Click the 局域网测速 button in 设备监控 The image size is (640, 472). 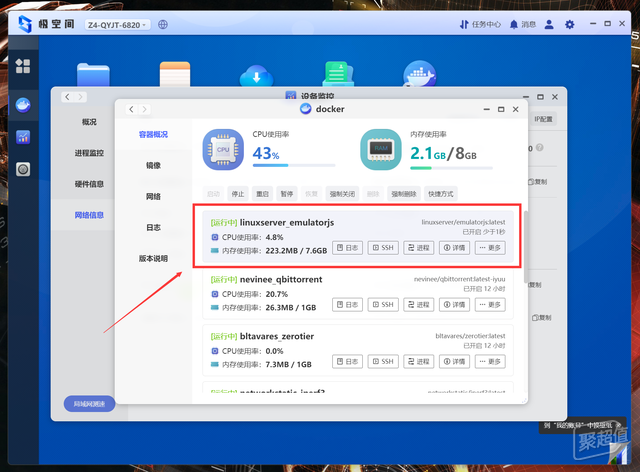click(89, 404)
